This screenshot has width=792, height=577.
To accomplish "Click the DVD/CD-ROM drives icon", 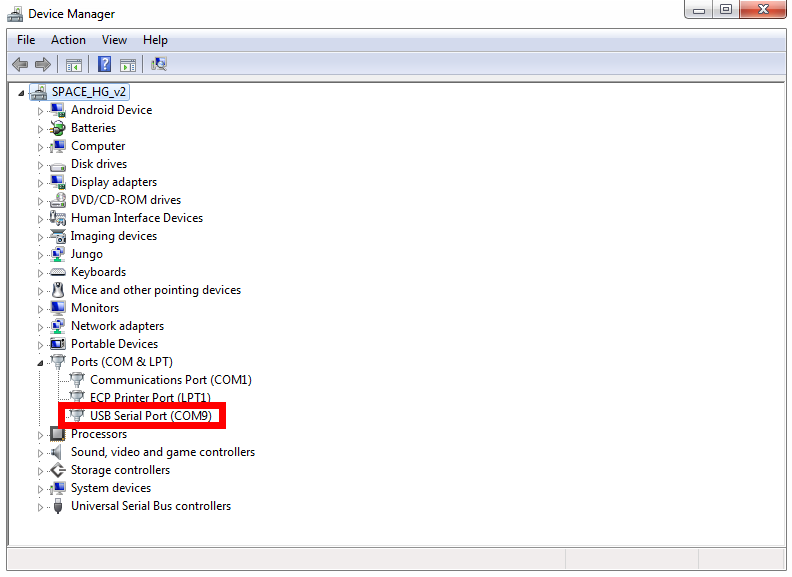I will [x=58, y=201].
